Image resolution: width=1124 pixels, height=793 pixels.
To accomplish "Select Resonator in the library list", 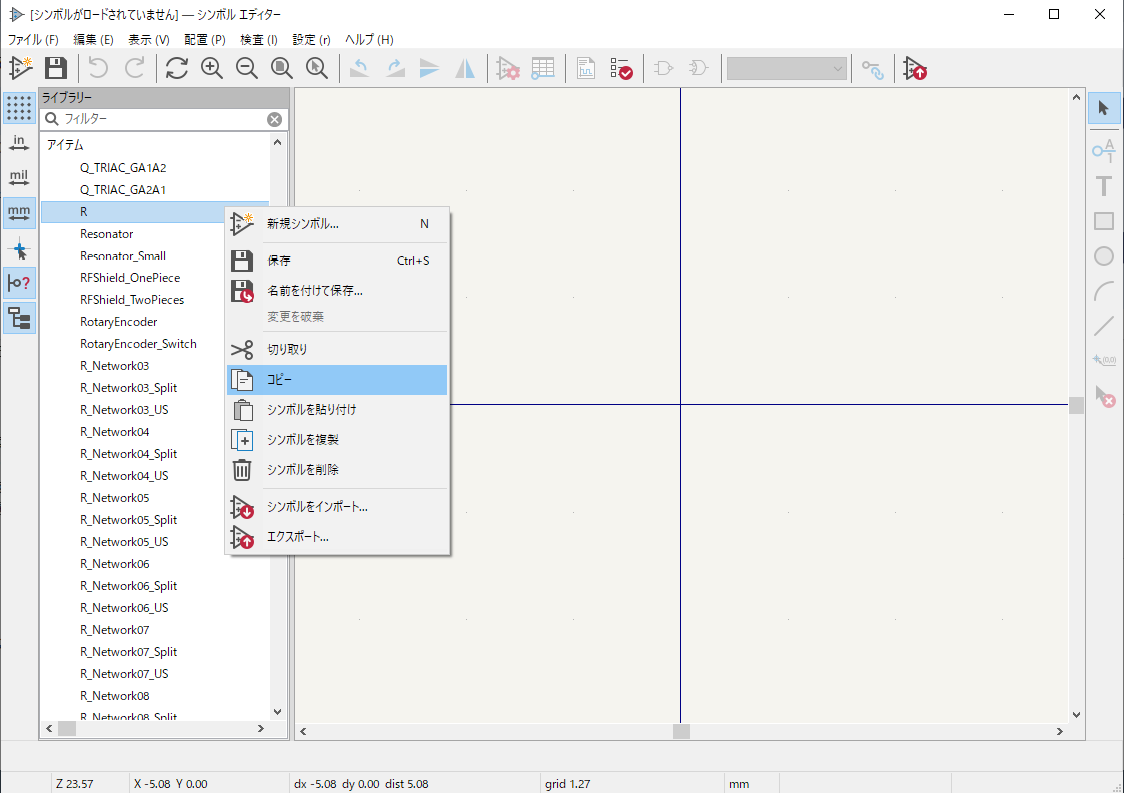I will [106, 234].
